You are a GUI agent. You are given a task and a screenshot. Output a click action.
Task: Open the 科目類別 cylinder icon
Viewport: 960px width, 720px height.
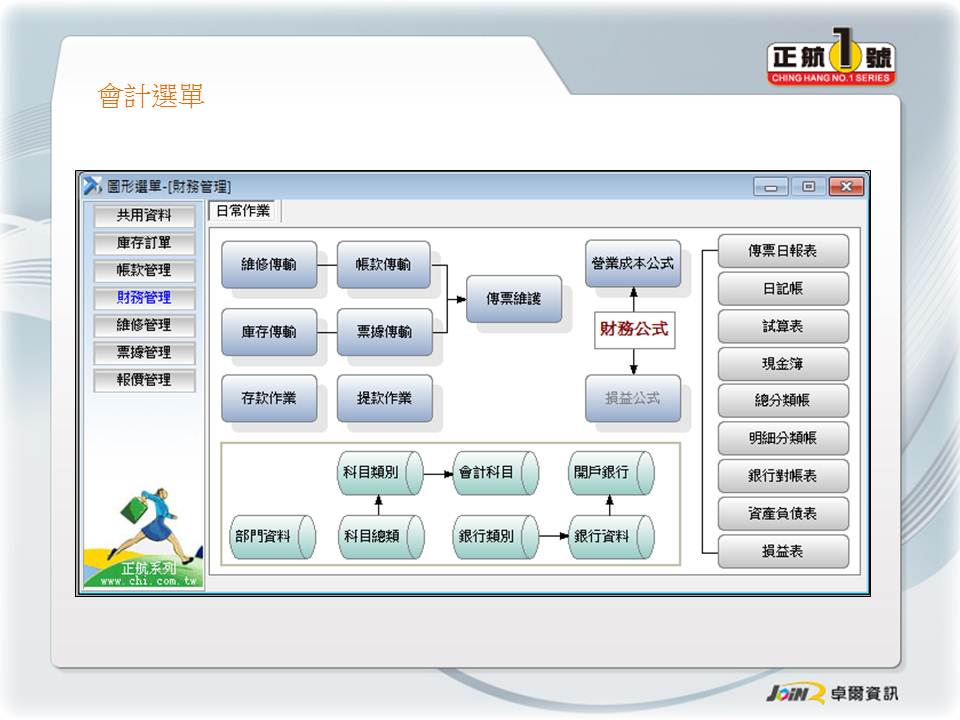tap(378, 473)
